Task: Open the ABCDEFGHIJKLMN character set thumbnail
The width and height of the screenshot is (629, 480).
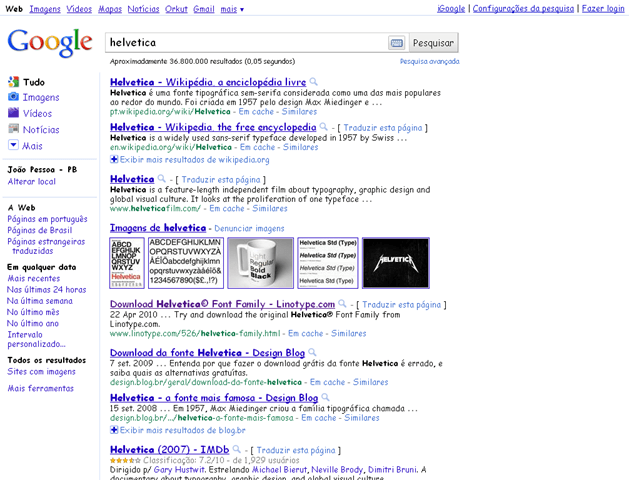Action: point(186,263)
